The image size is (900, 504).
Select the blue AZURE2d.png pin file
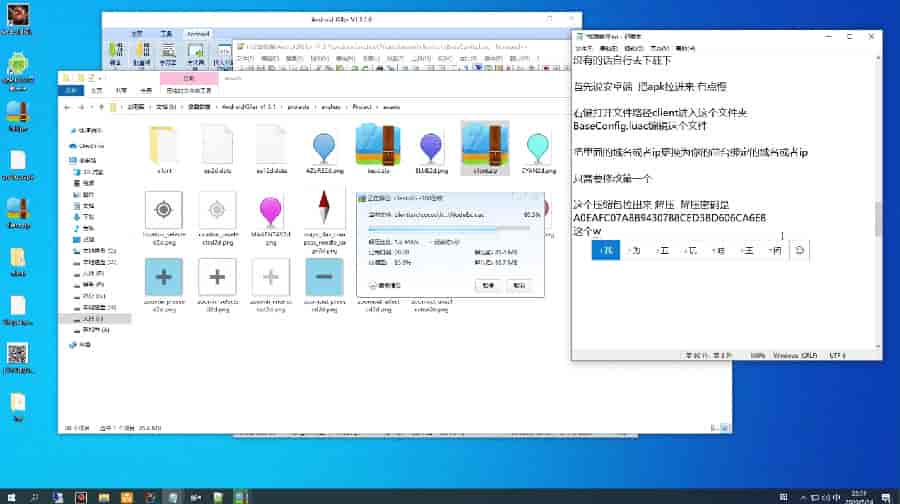click(323, 150)
